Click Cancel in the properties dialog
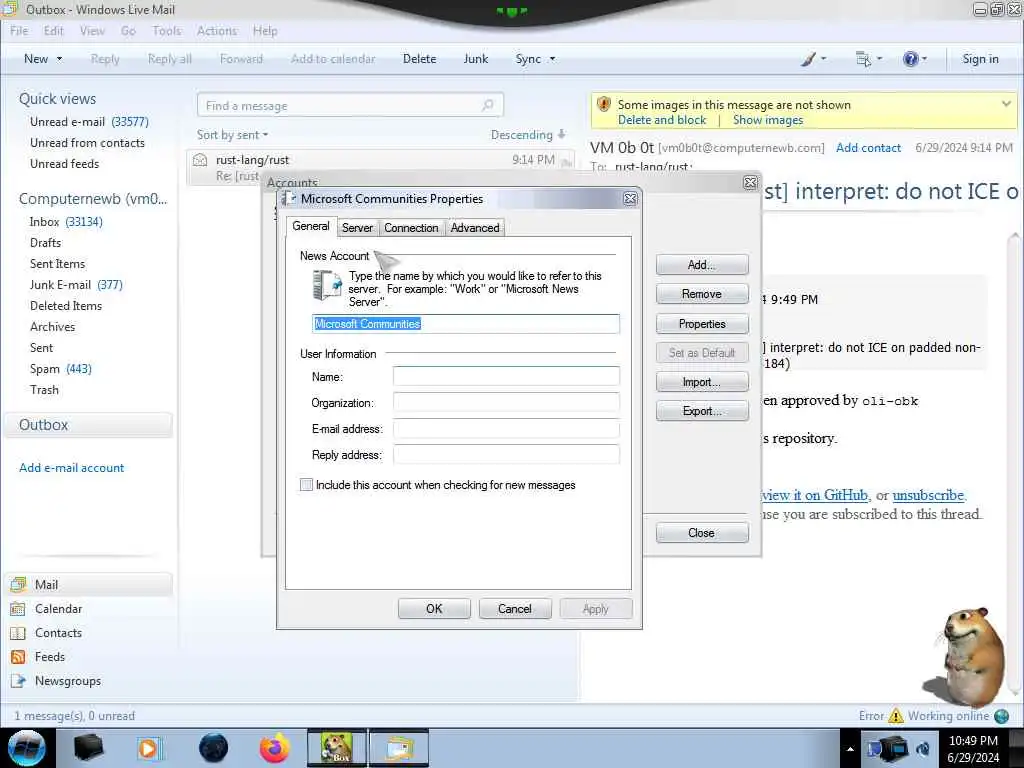Screen dimensions: 1024x768 point(515,609)
